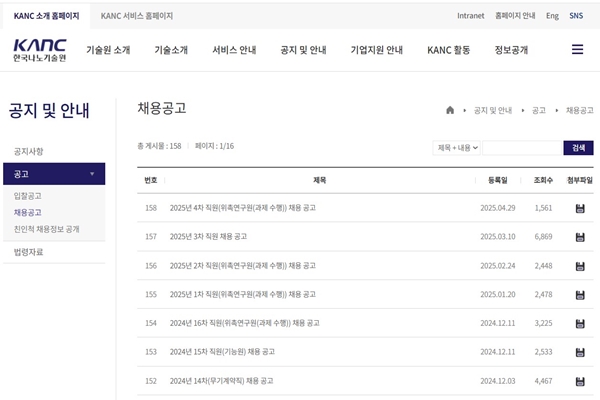The image size is (600, 400).
Task: Open the hamburger full menu icon
Action: pos(577,49)
